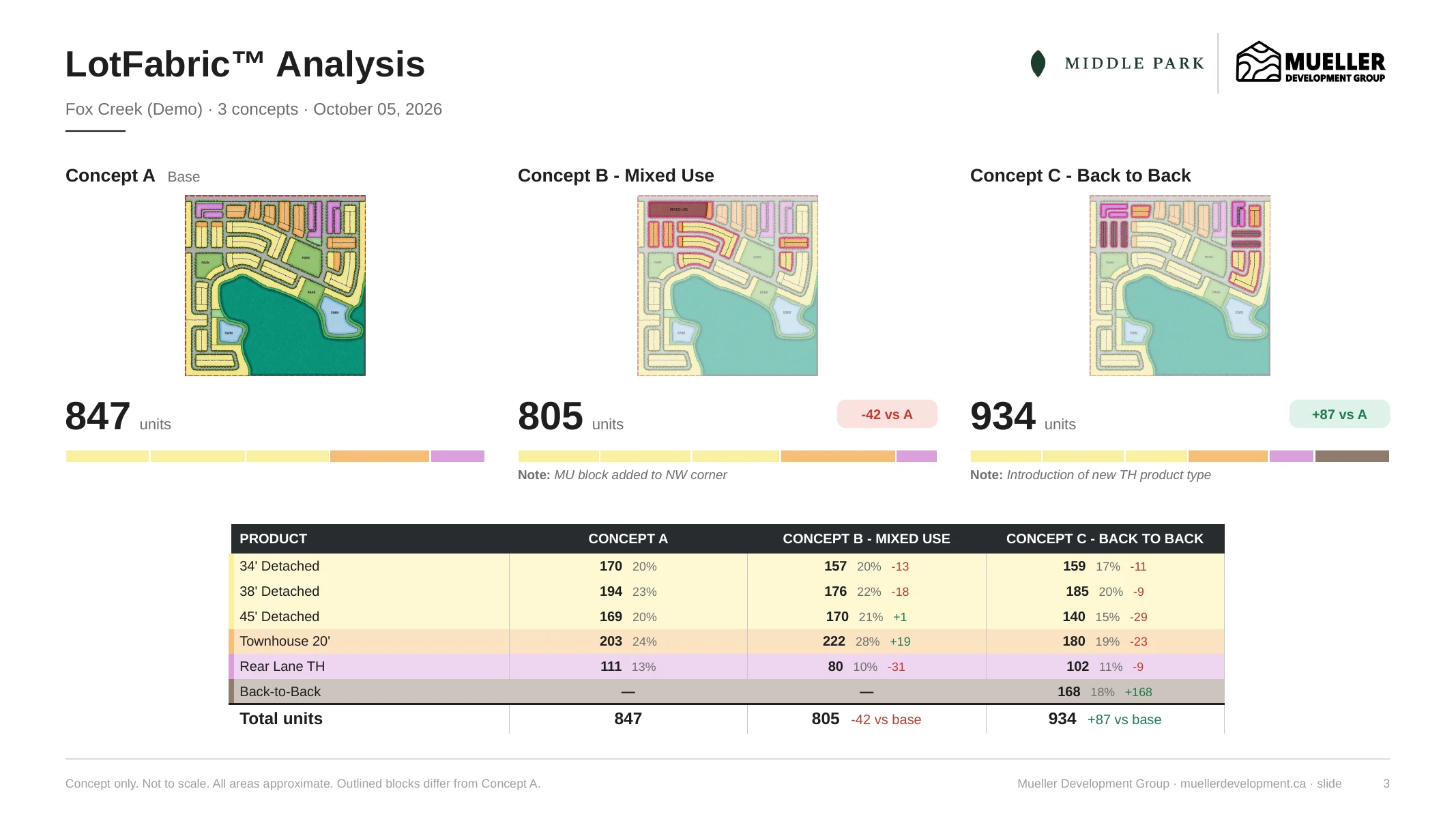Select the 34' Detached row label
The height and width of the screenshot is (819, 1456).
pyautogui.click(x=279, y=566)
